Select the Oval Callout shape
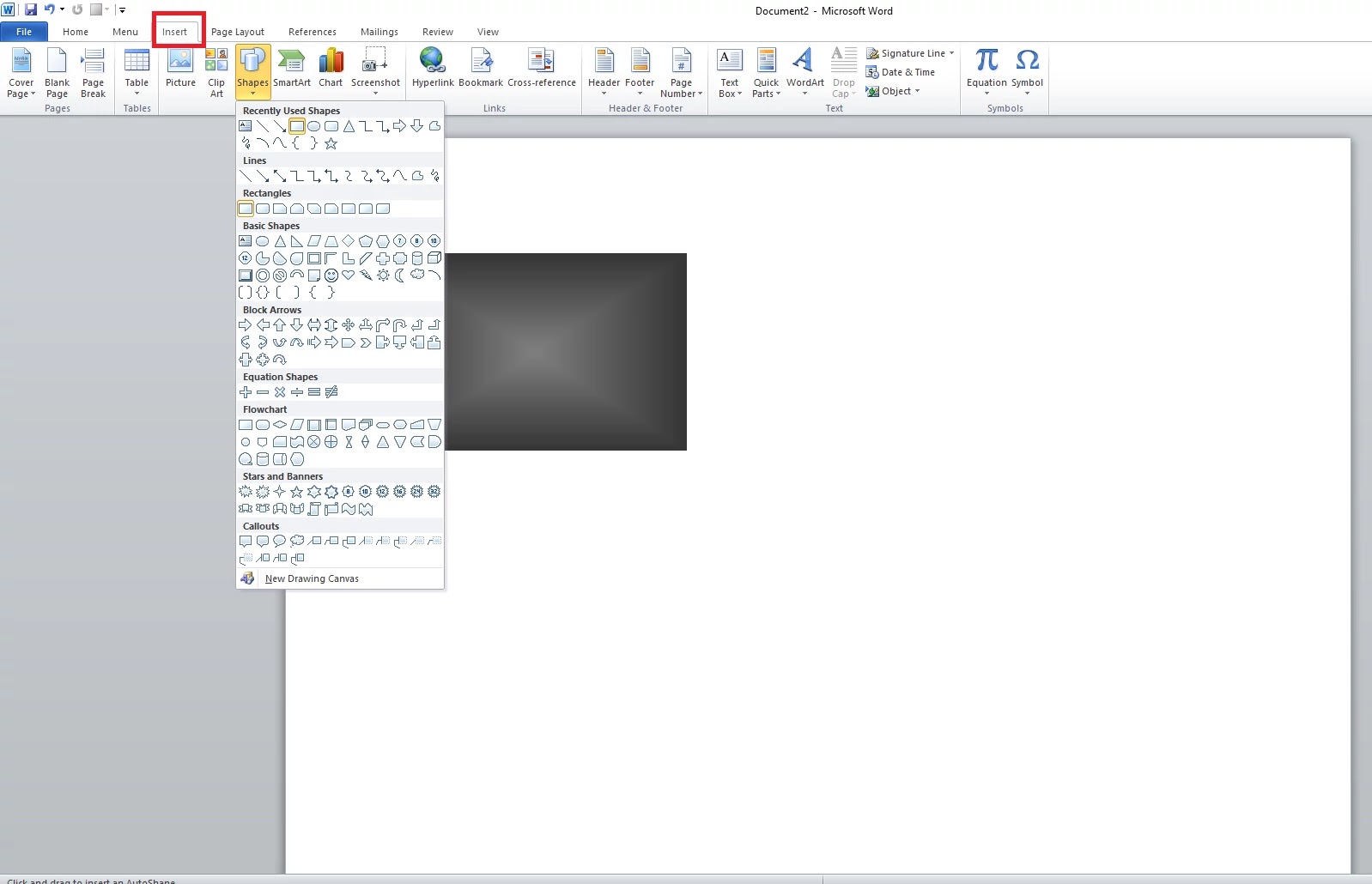Image resolution: width=1372 pixels, height=884 pixels. (x=279, y=542)
